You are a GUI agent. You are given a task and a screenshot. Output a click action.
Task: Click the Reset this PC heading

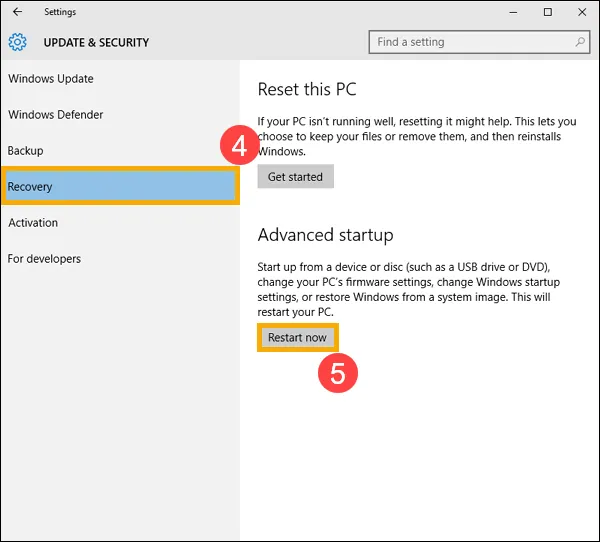point(307,90)
